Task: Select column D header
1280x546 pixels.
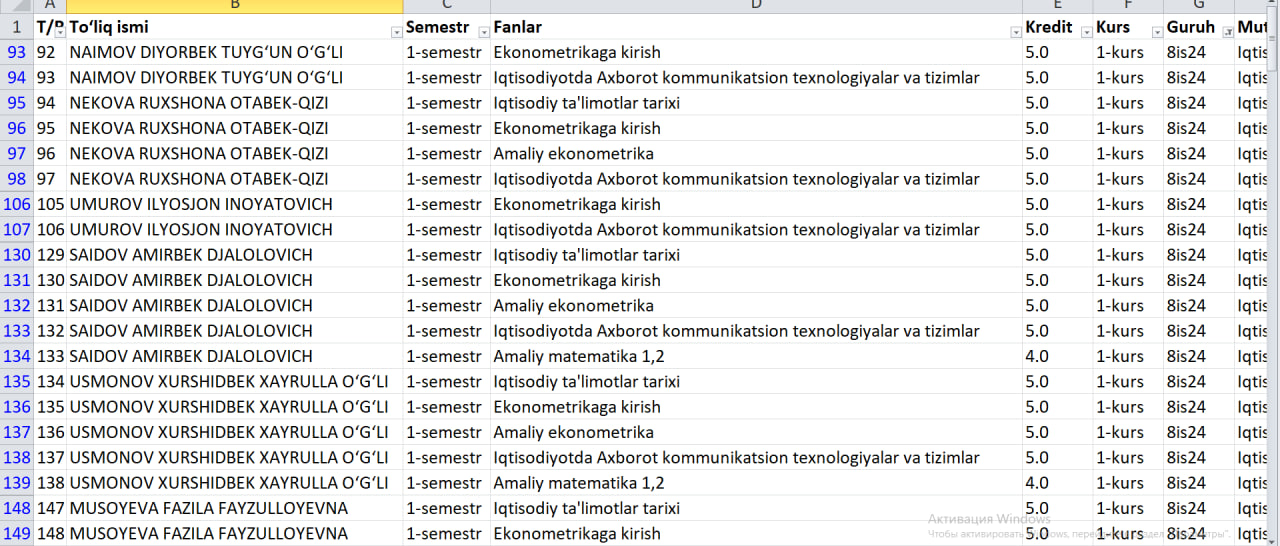Action: (x=757, y=6)
